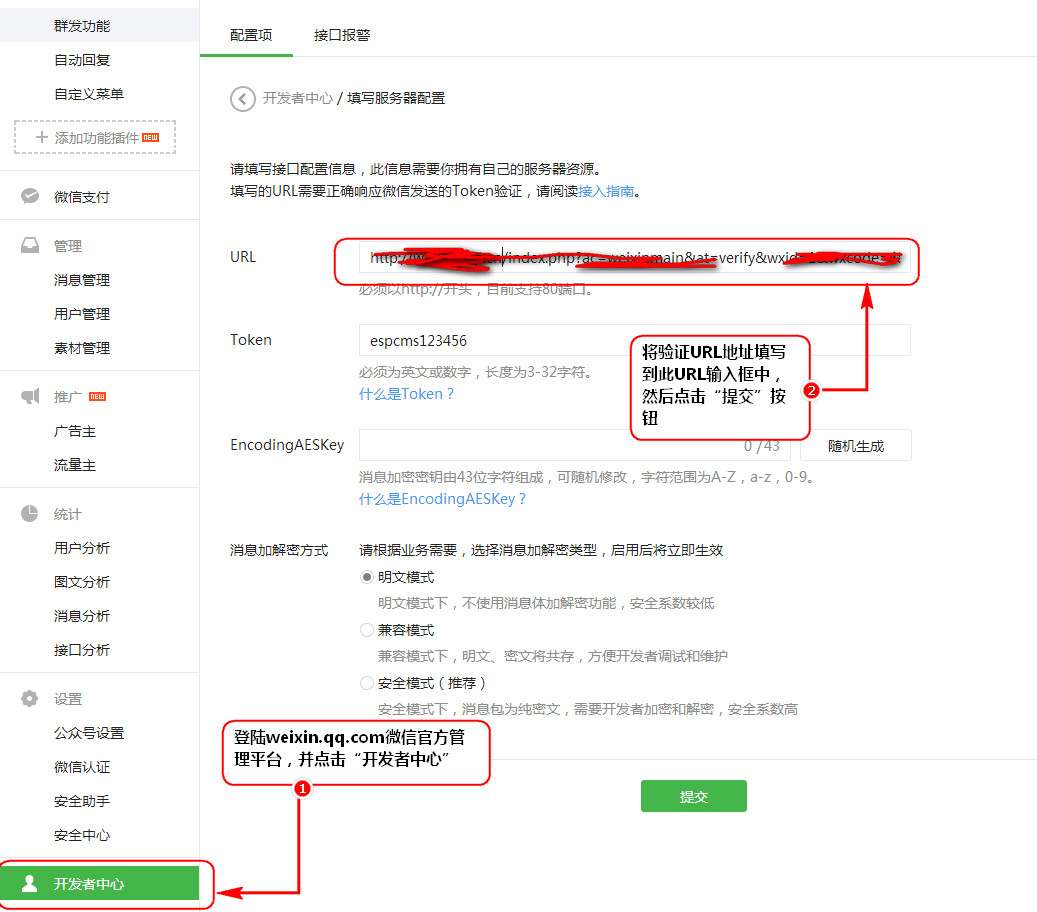
Task: Click the back arrow circle icon
Action: tap(242, 98)
